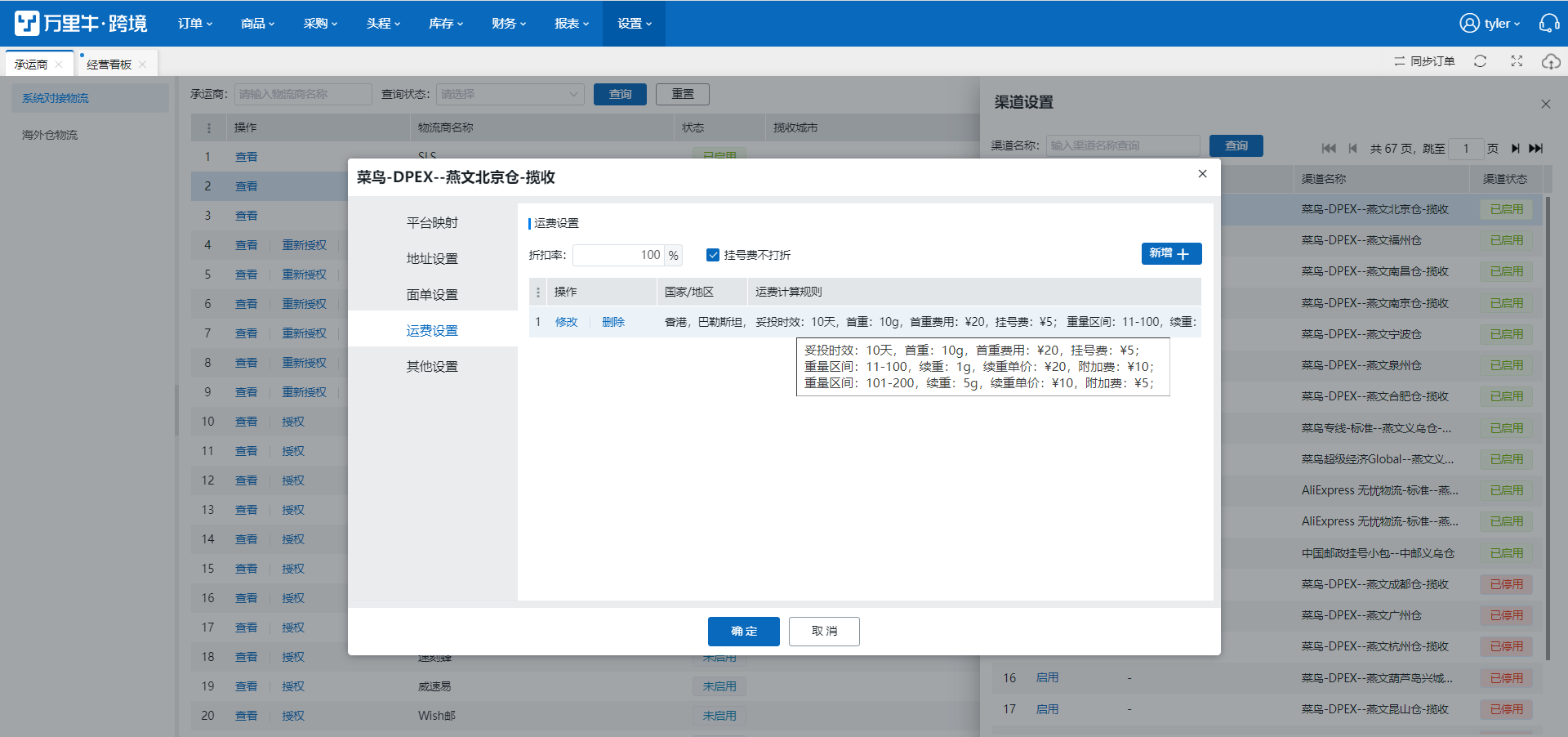Click 修改 link in freight row 1
Image resolution: width=1568 pixels, height=737 pixels.
(566, 322)
